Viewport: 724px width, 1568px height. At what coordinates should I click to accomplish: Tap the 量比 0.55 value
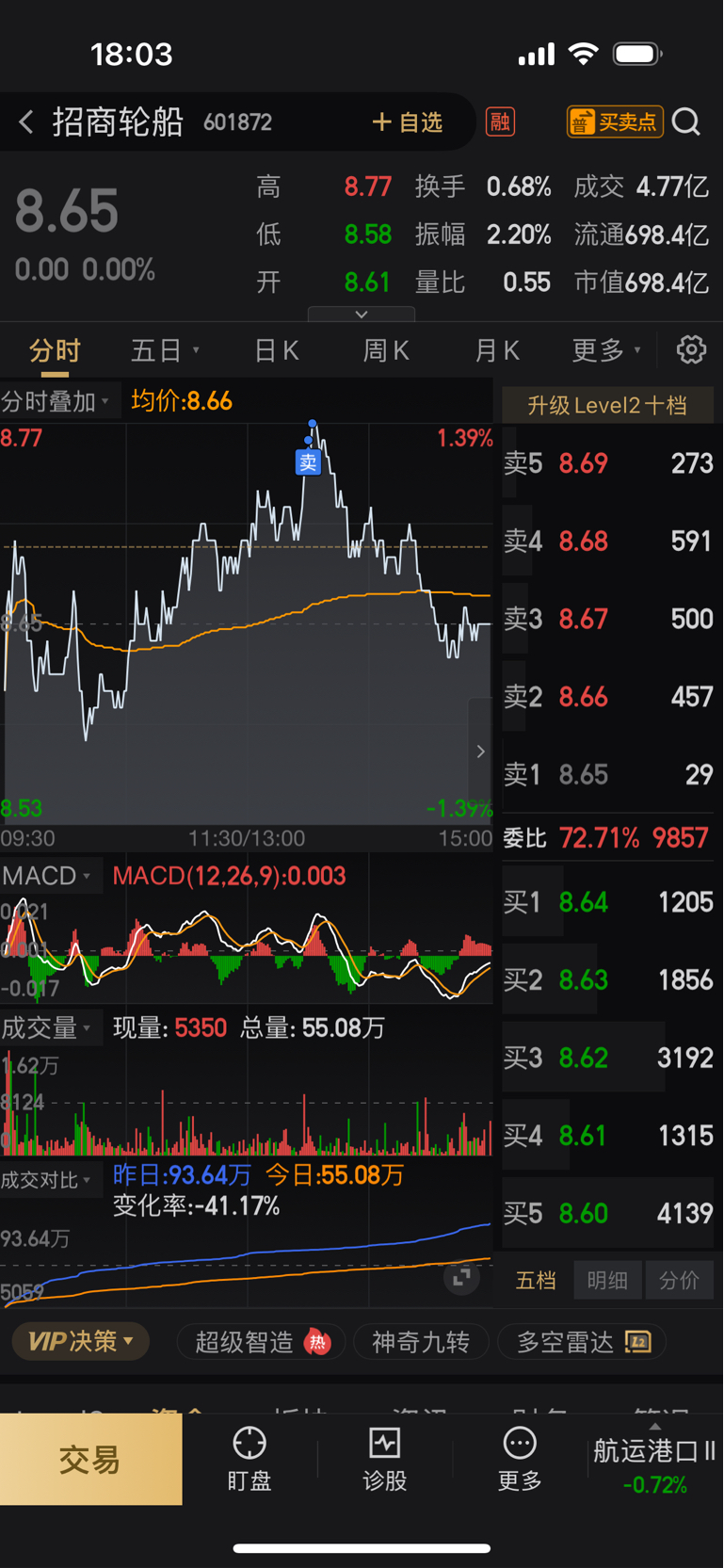(483, 283)
